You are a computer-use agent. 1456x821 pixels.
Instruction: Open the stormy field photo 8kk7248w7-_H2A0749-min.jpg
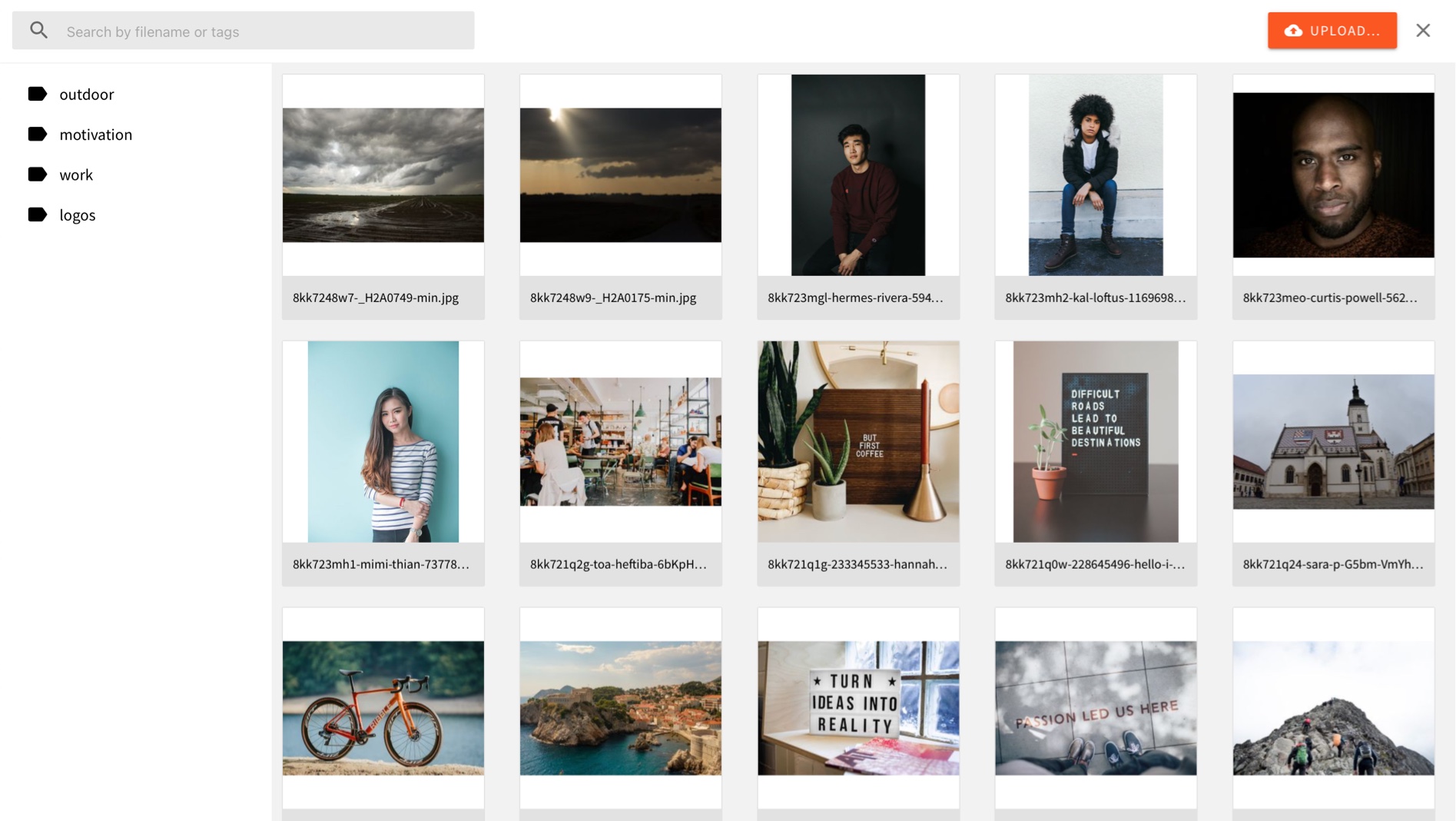[383, 175]
